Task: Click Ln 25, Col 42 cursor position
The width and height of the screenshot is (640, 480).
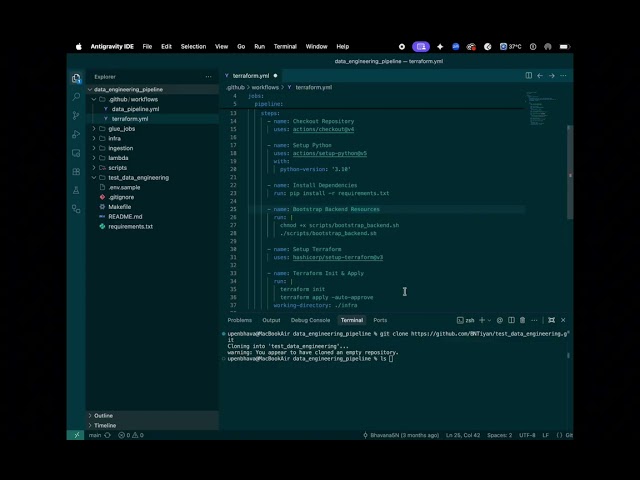Action: pyautogui.click(x=463, y=435)
